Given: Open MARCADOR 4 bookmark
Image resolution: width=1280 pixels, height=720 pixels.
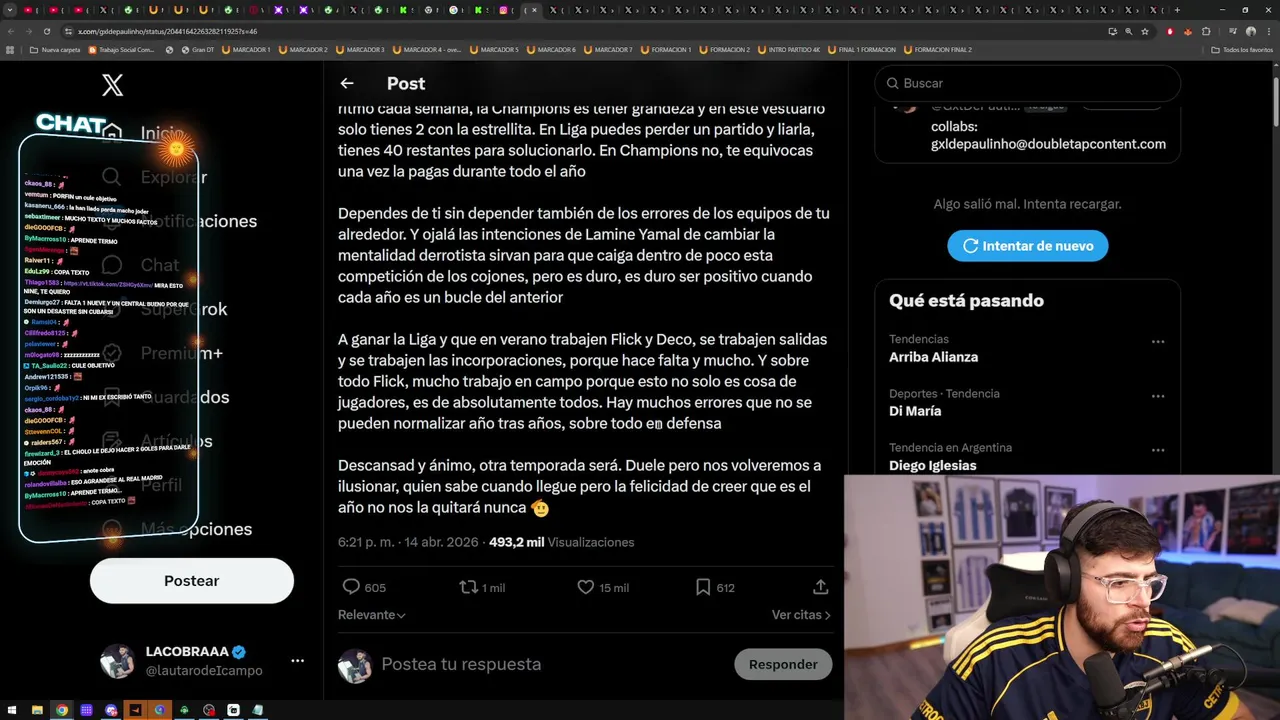Looking at the screenshot, I should pos(428,49).
